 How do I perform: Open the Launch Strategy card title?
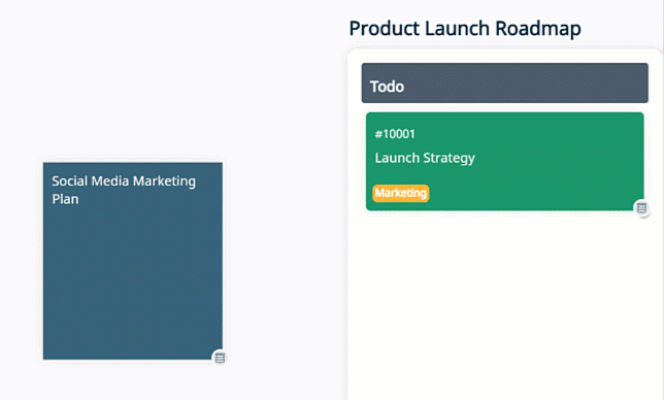point(424,158)
